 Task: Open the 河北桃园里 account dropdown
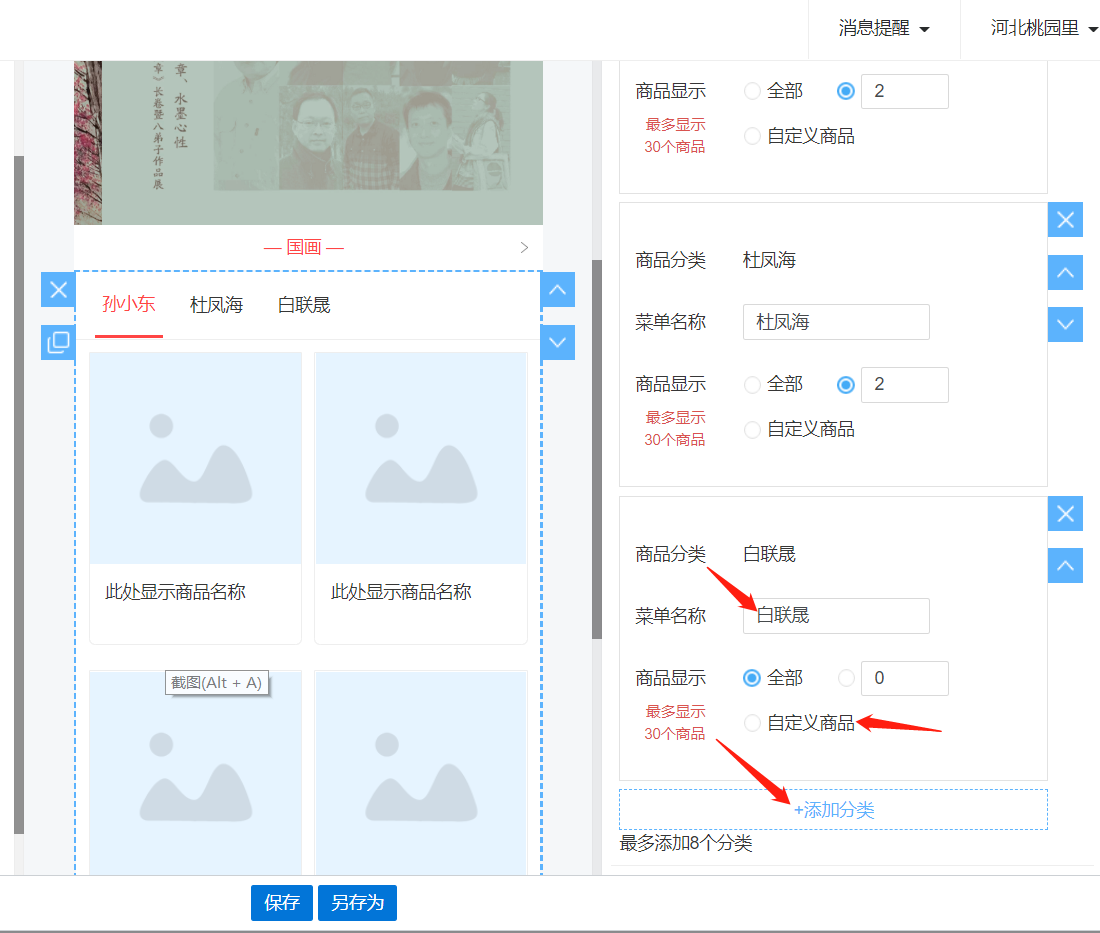1043,29
